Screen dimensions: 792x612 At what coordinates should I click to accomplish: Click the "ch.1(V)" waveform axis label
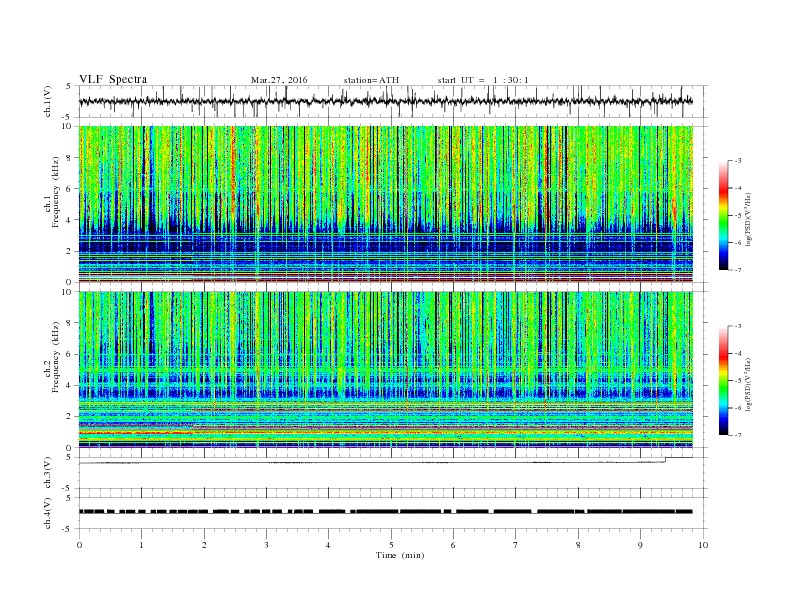48,101
